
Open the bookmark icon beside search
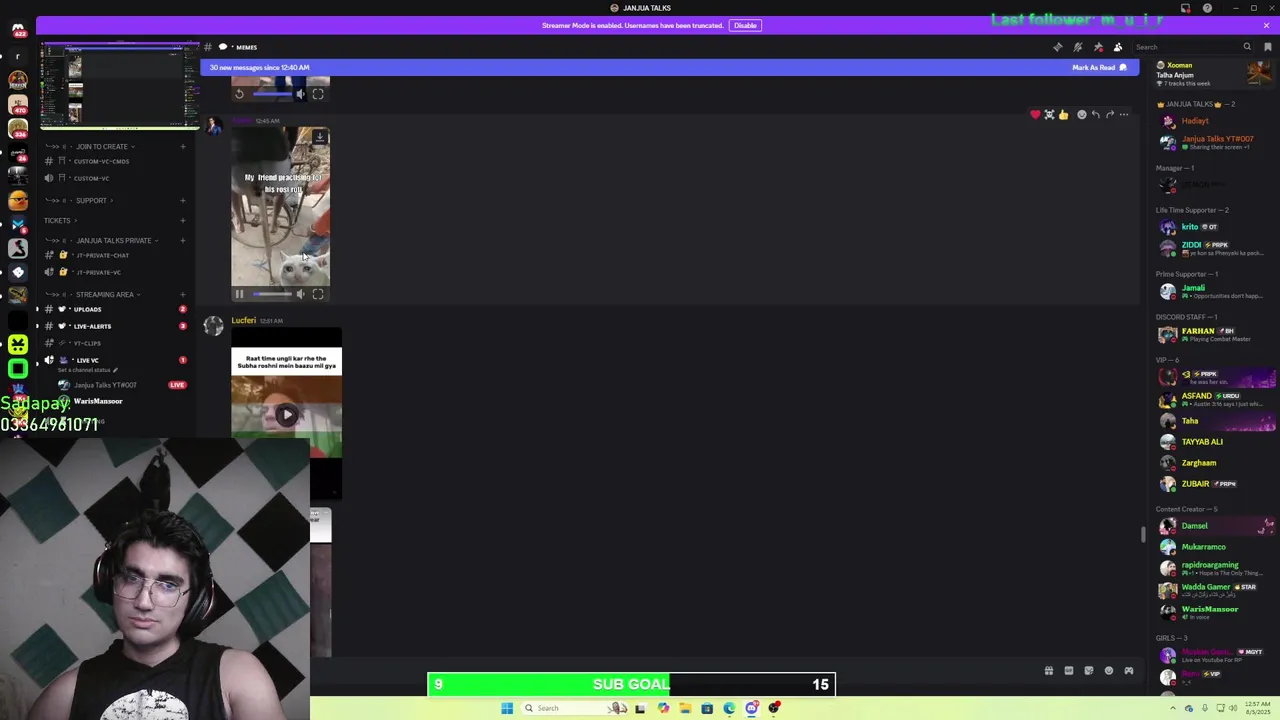click(x=1267, y=47)
